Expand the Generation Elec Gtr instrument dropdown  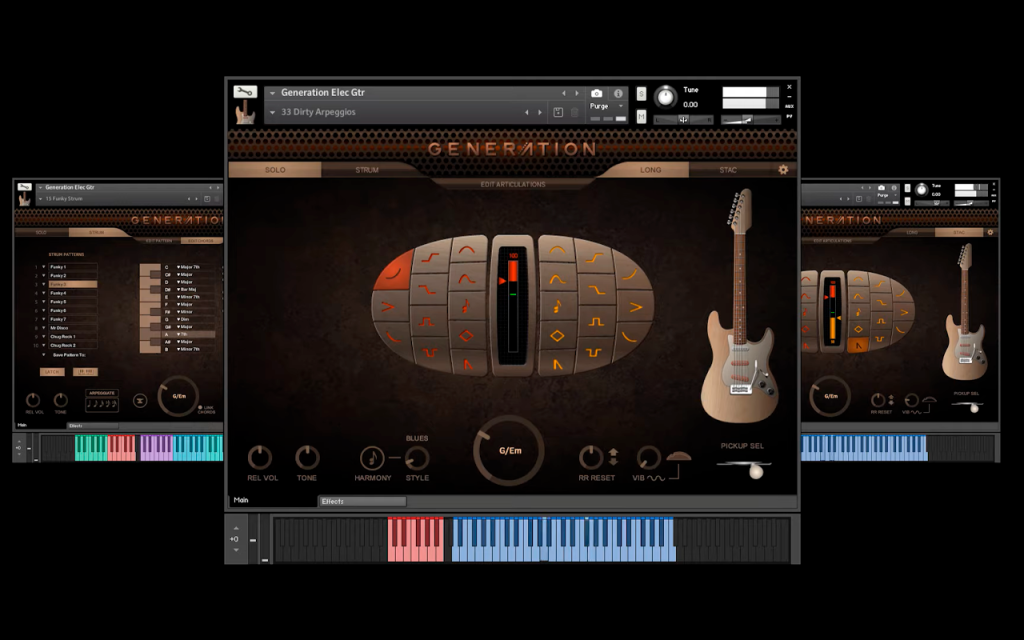point(272,93)
